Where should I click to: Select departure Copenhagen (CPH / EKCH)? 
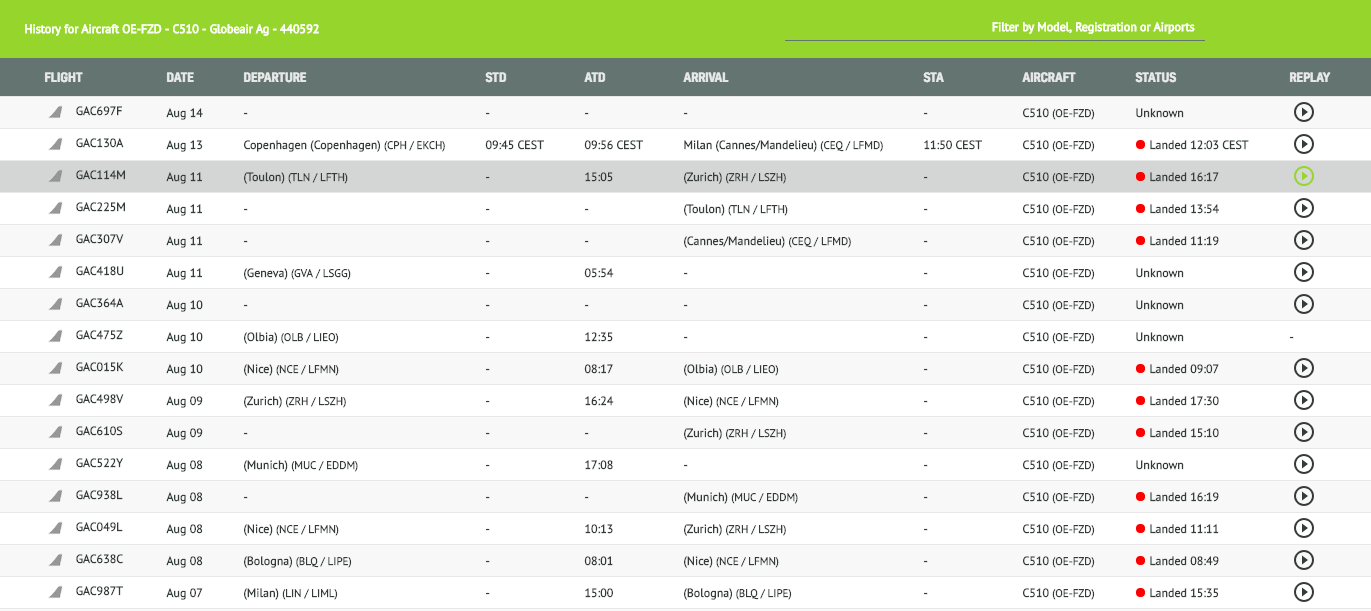point(344,145)
